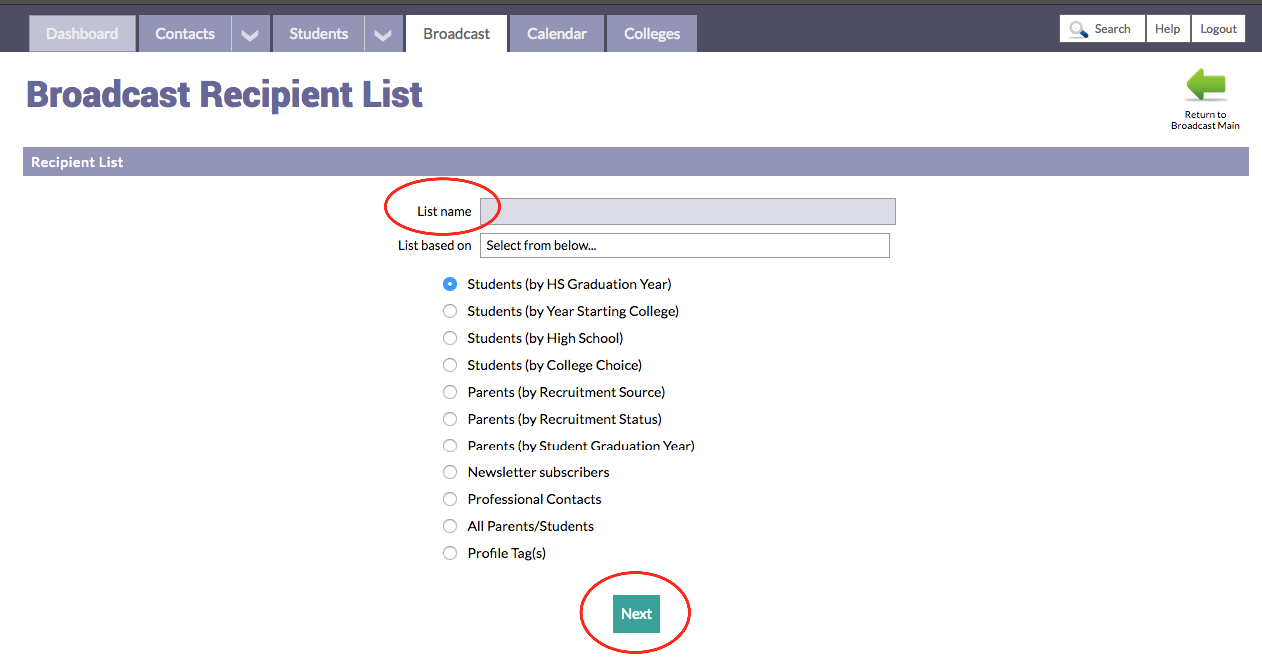Select the Broadcast tab
This screenshot has height=666, width=1262.
456,34
